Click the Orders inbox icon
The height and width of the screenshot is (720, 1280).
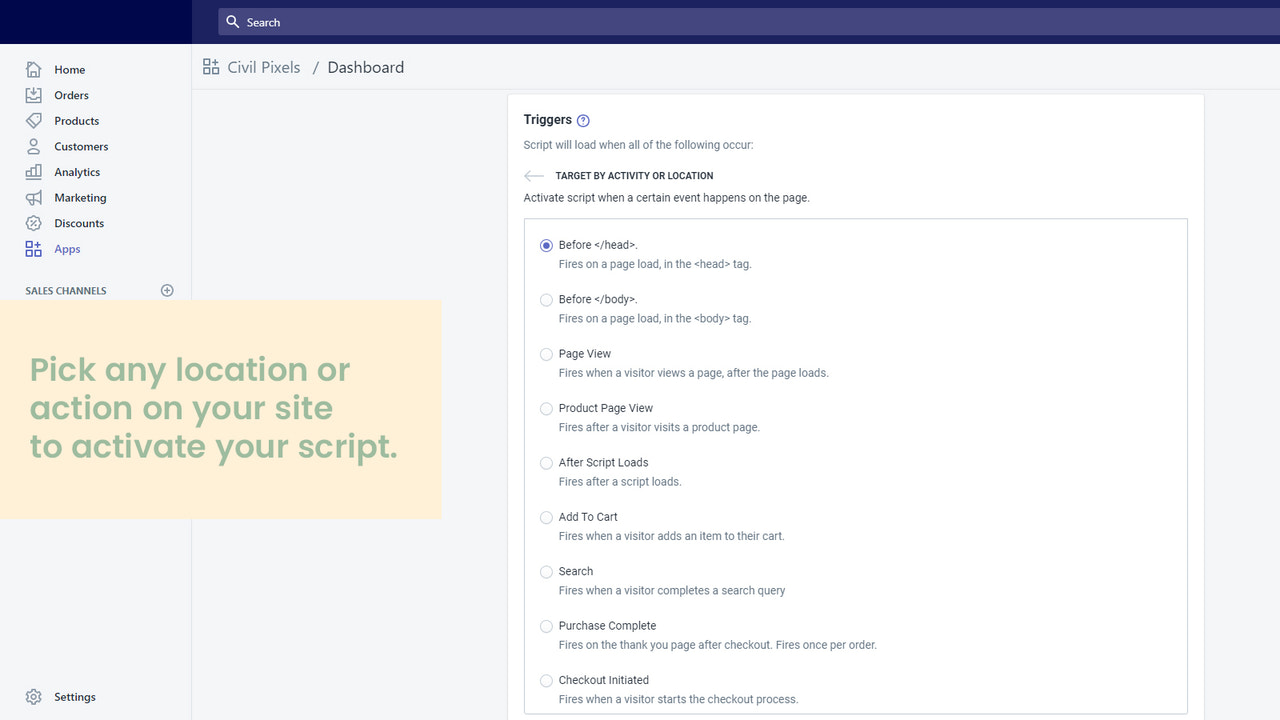click(x=34, y=95)
